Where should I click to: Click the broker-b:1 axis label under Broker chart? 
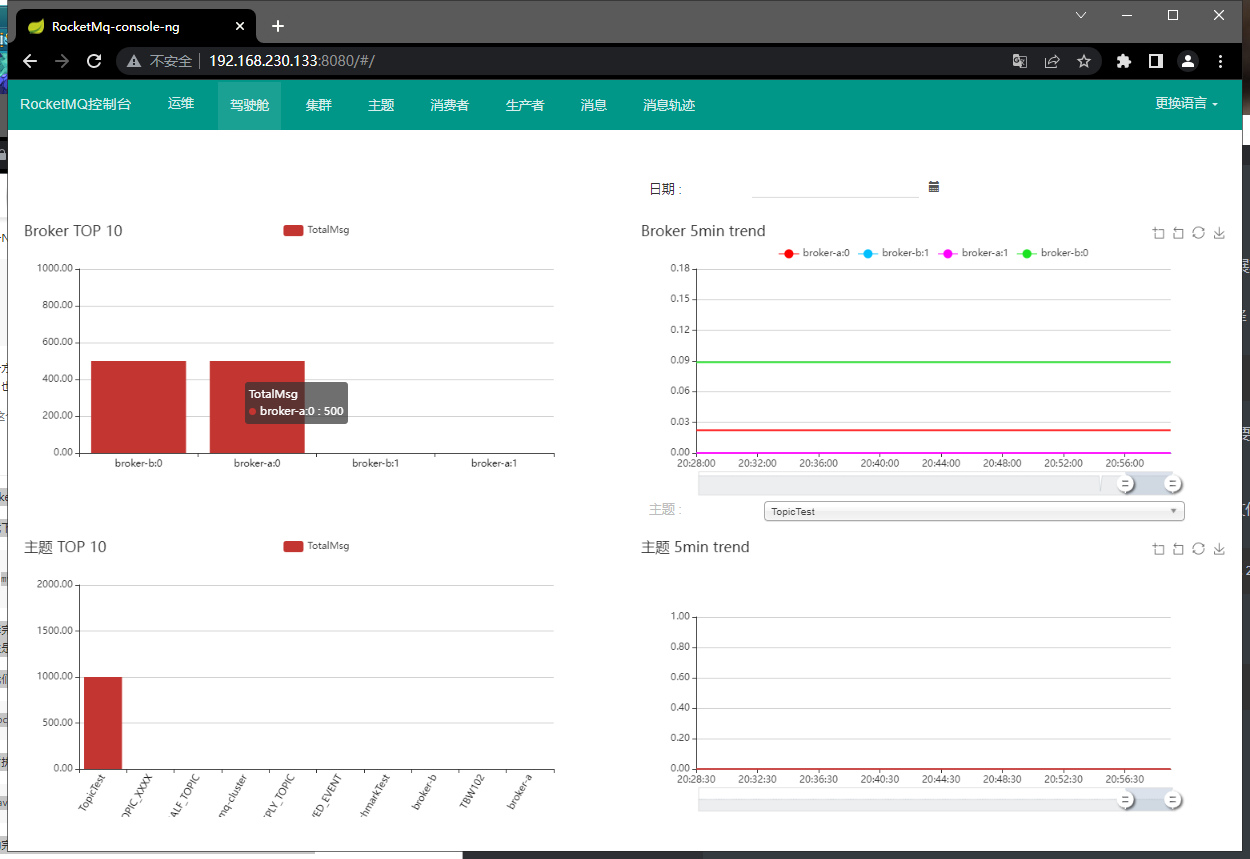pos(376,464)
